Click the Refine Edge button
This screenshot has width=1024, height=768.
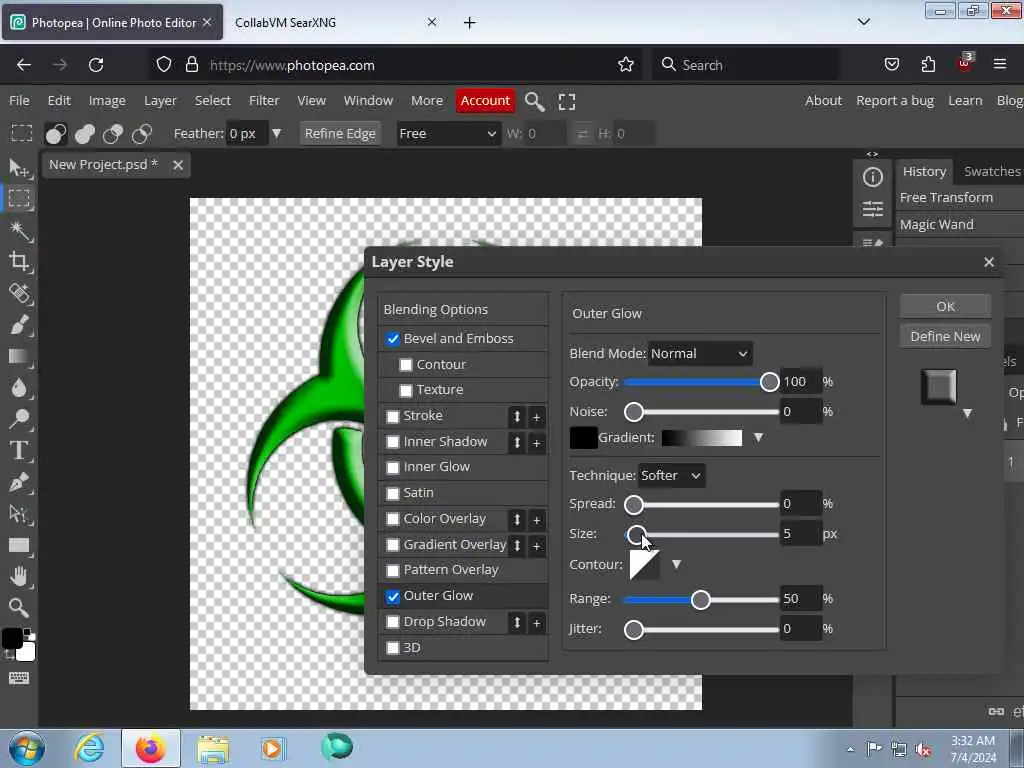340,134
